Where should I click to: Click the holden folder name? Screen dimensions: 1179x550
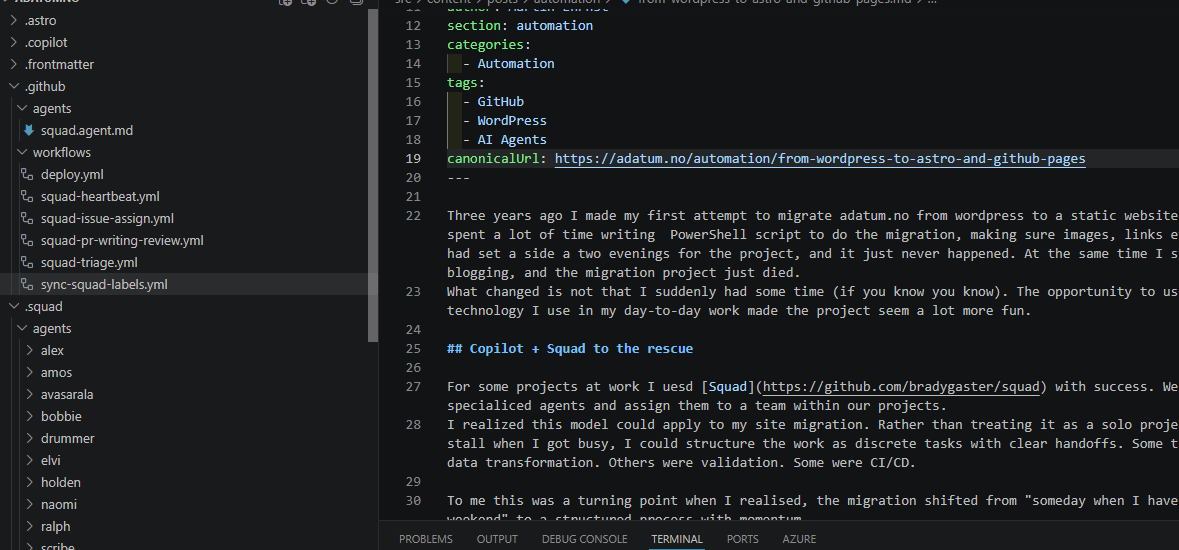(61, 482)
